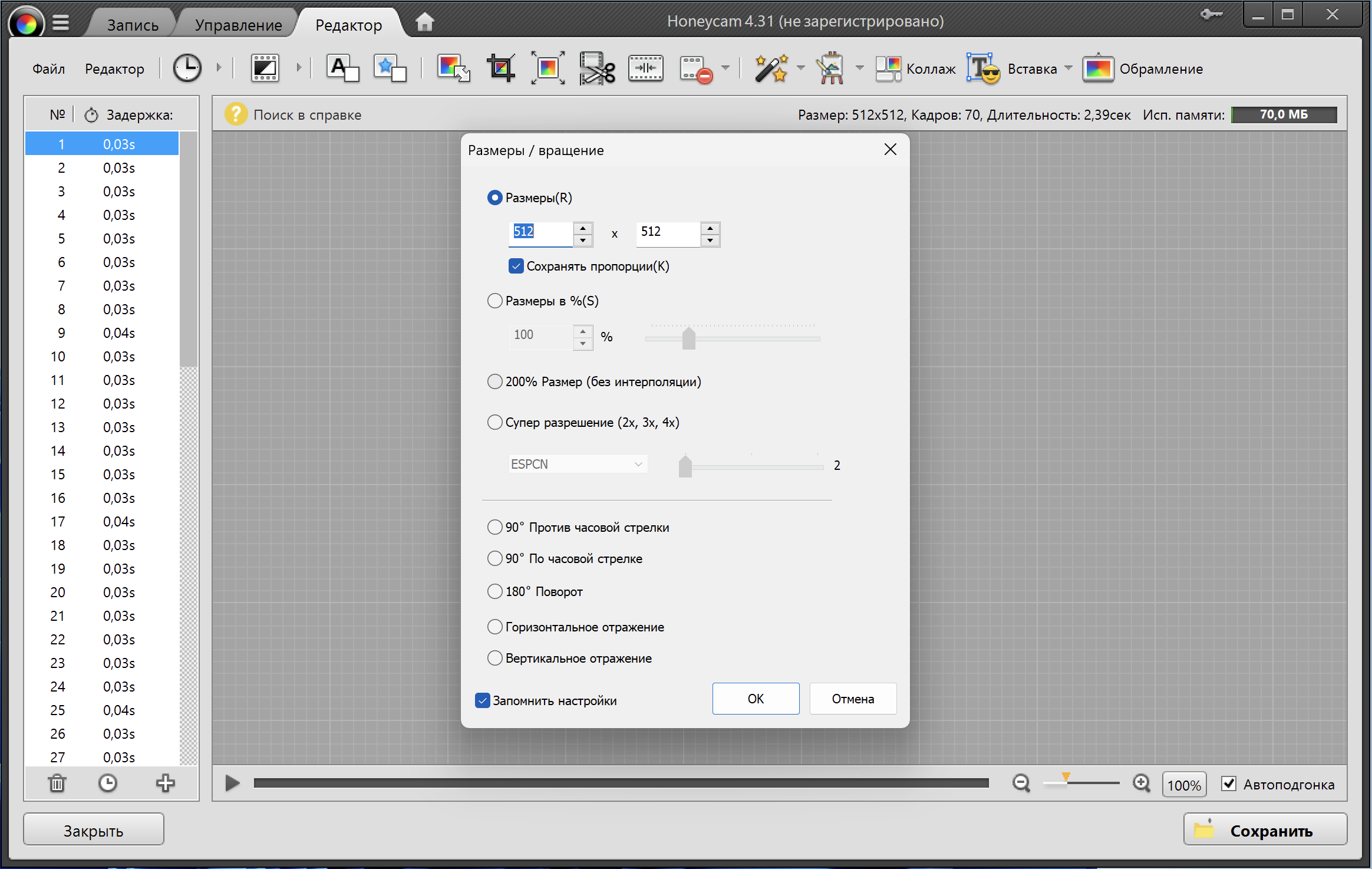1372x869 pixels.
Task: Choose 90° Против часовой стрелки
Action: 494,527
